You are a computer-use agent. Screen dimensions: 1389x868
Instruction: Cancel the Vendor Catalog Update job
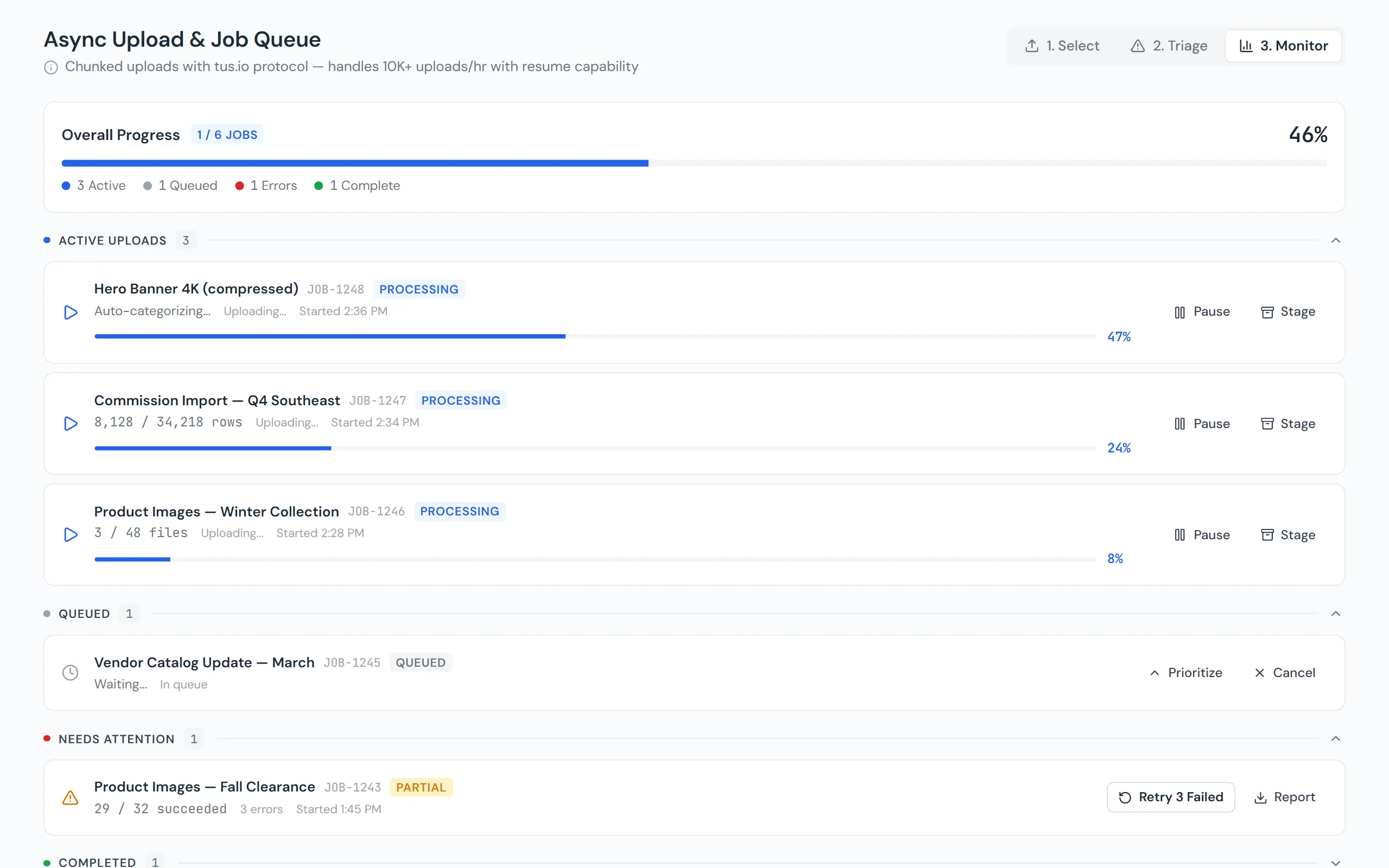pos(1284,673)
